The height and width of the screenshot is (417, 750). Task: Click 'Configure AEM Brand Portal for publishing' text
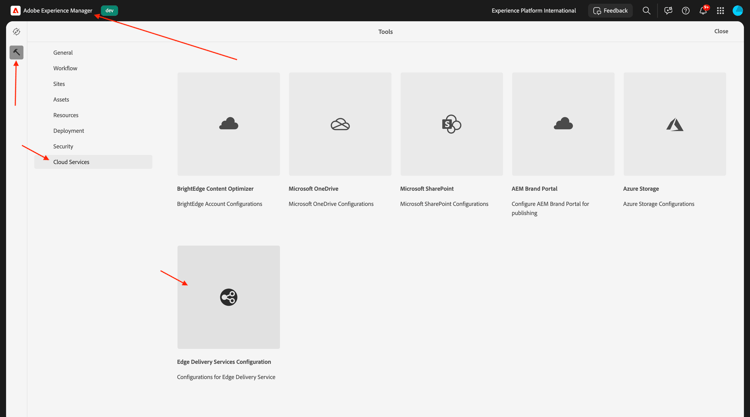(550, 208)
